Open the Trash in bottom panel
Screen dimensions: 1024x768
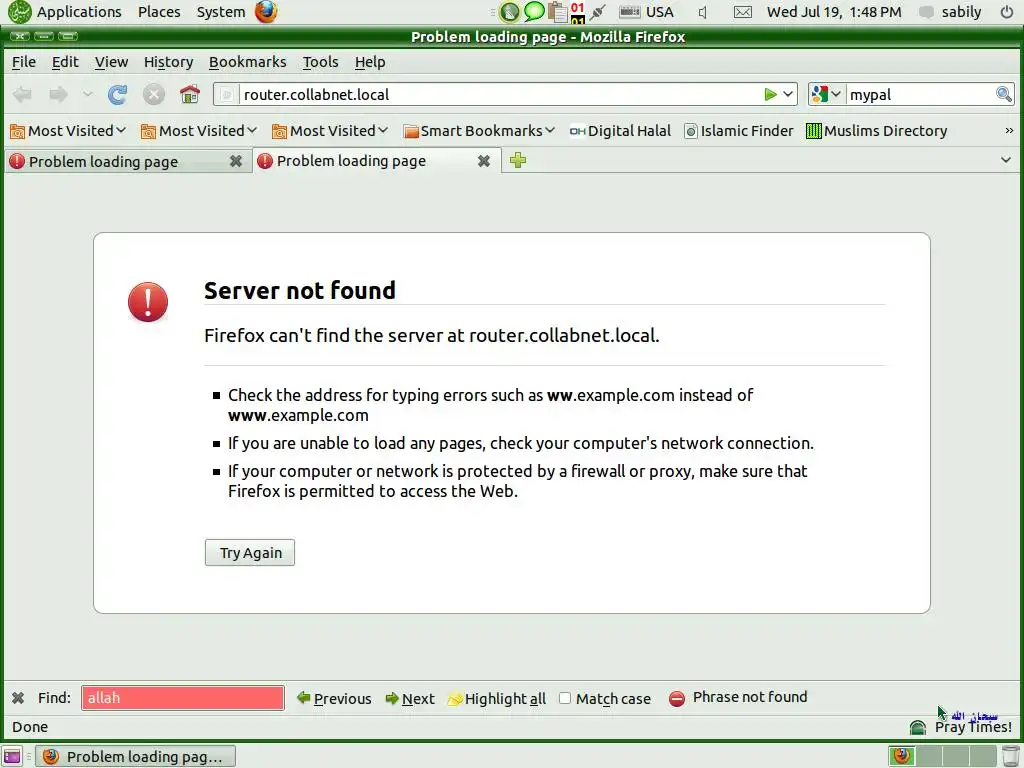tap(1010, 756)
